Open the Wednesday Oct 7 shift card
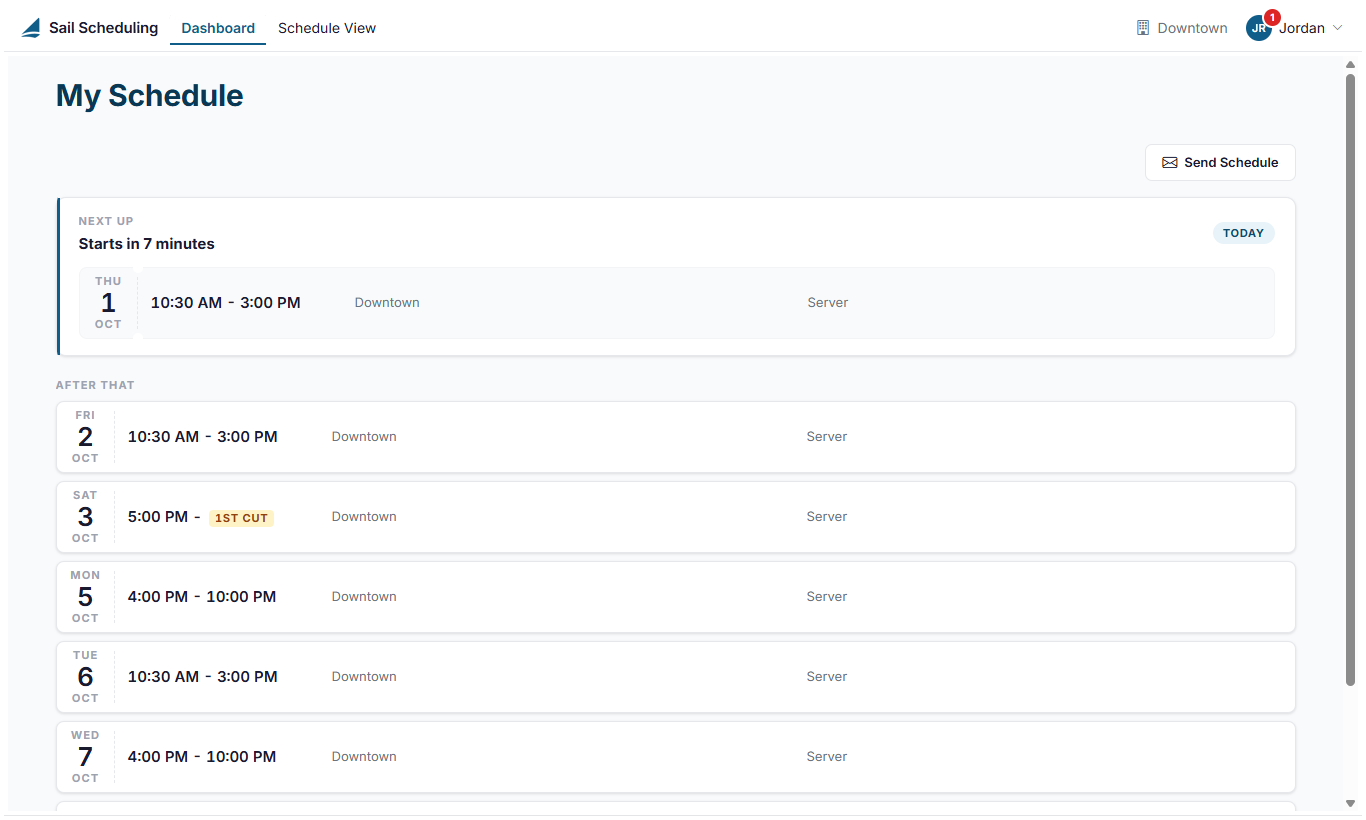 click(x=676, y=757)
